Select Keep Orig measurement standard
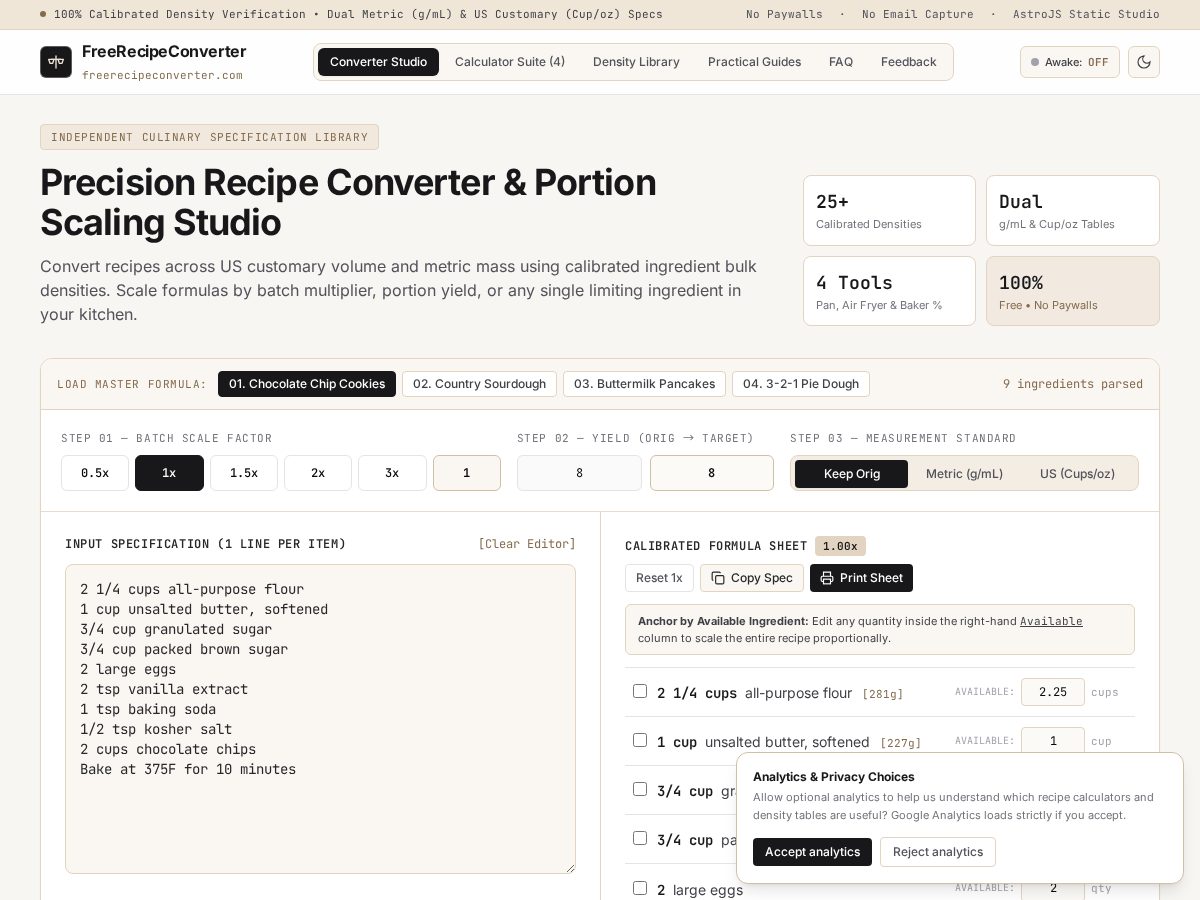 [852, 473]
